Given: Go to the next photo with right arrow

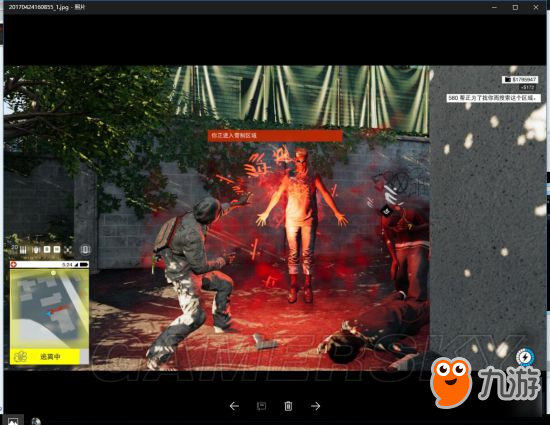Looking at the screenshot, I should tap(315, 406).
